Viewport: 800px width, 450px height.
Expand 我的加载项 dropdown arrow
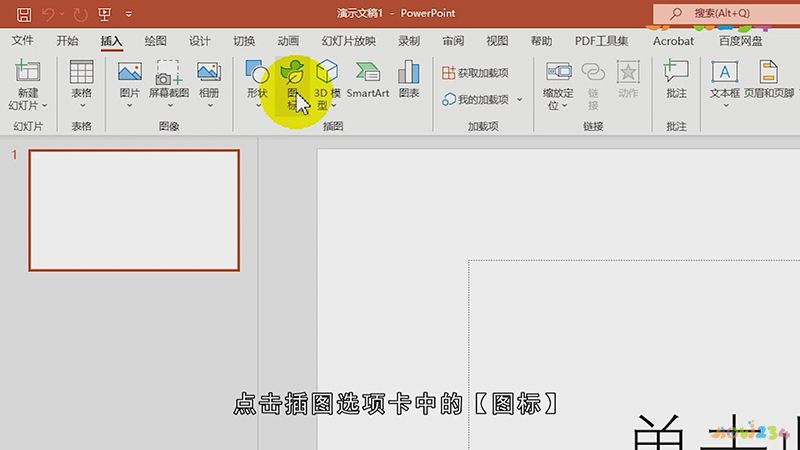(x=519, y=99)
